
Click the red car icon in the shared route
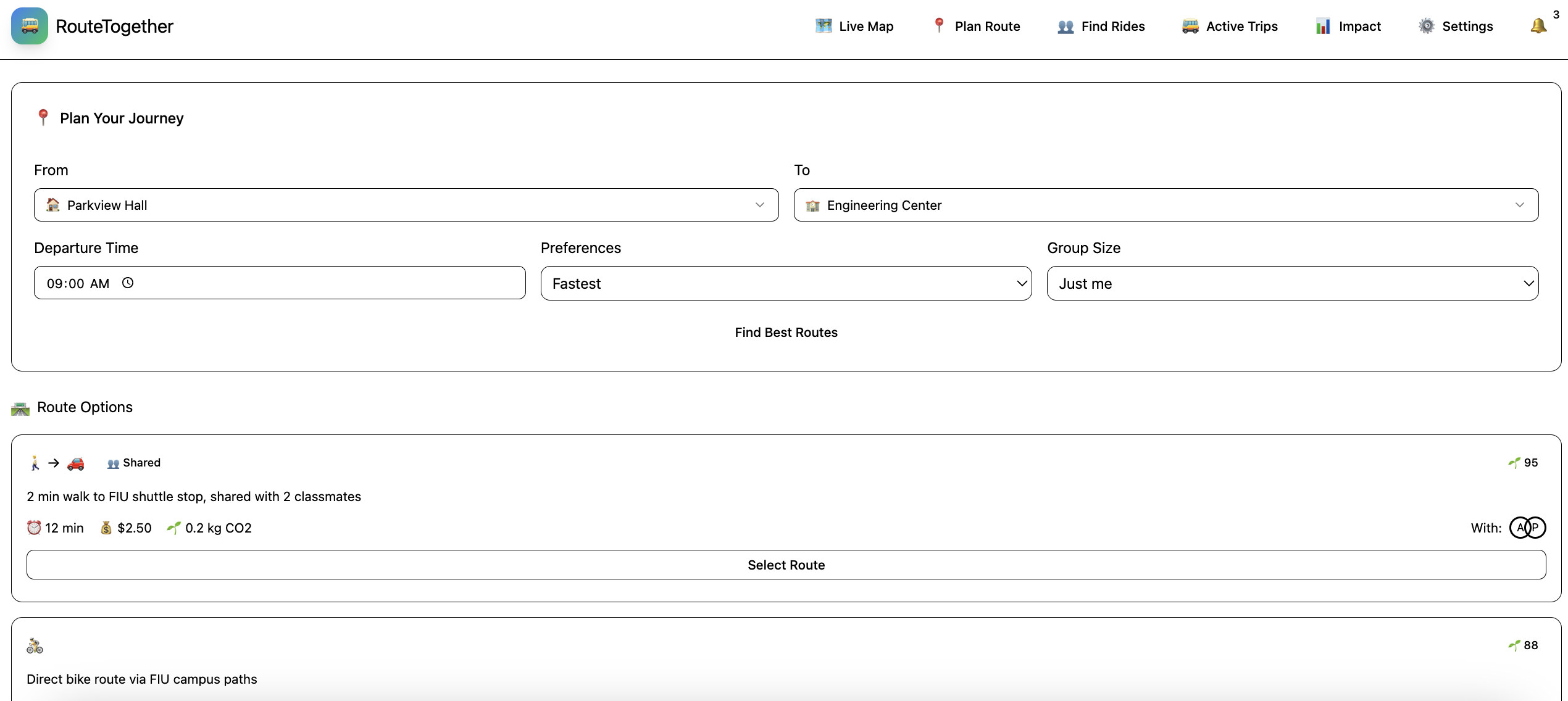coord(75,463)
